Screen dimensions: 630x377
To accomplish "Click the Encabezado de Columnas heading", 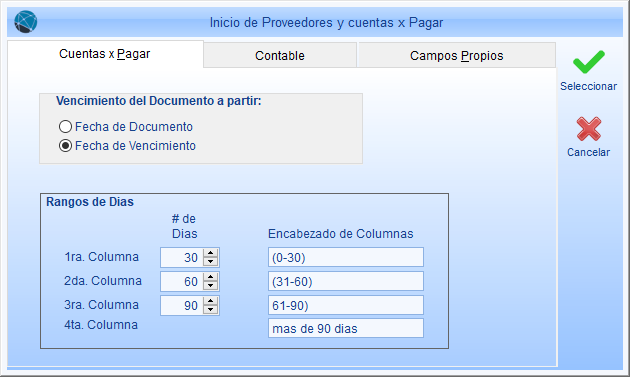I will click(x=340, y=234).
